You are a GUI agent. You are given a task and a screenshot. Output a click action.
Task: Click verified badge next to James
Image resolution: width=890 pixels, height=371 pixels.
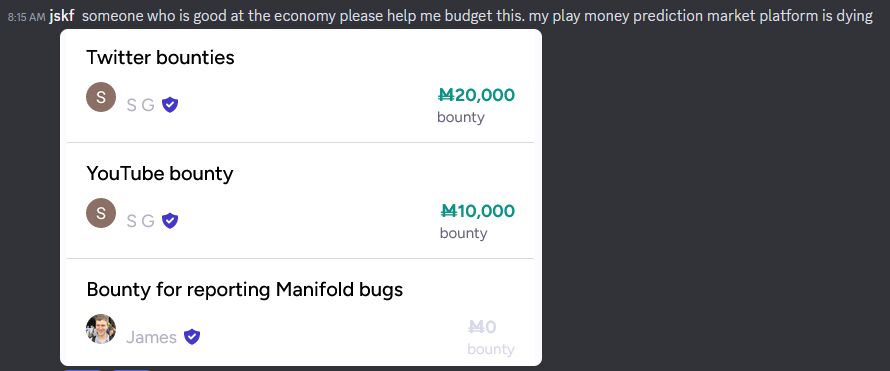coord(192,337)
